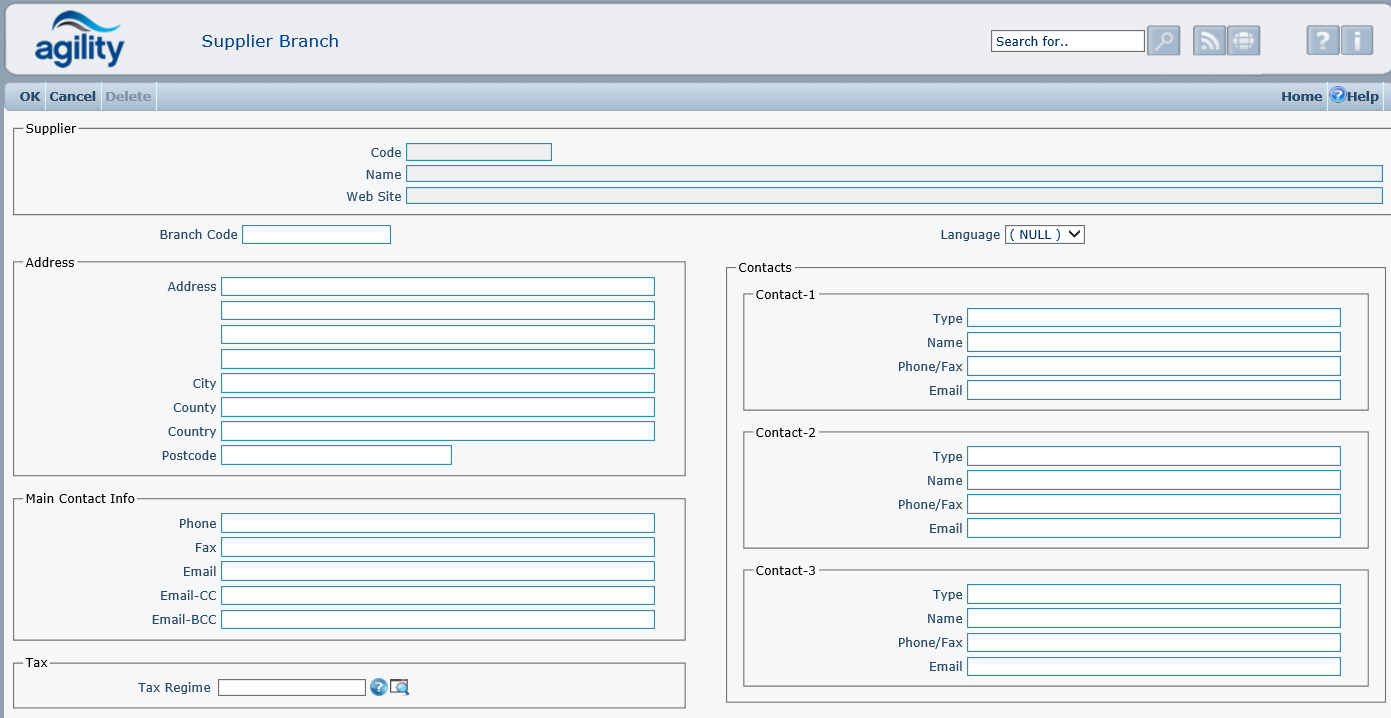Expand the Language dropdown

tap(1044, 234)
